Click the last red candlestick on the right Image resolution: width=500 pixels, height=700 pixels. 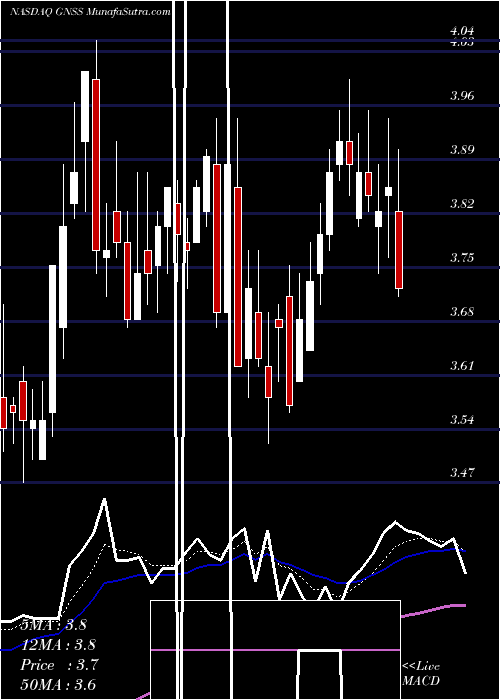[x=399, y=250]
